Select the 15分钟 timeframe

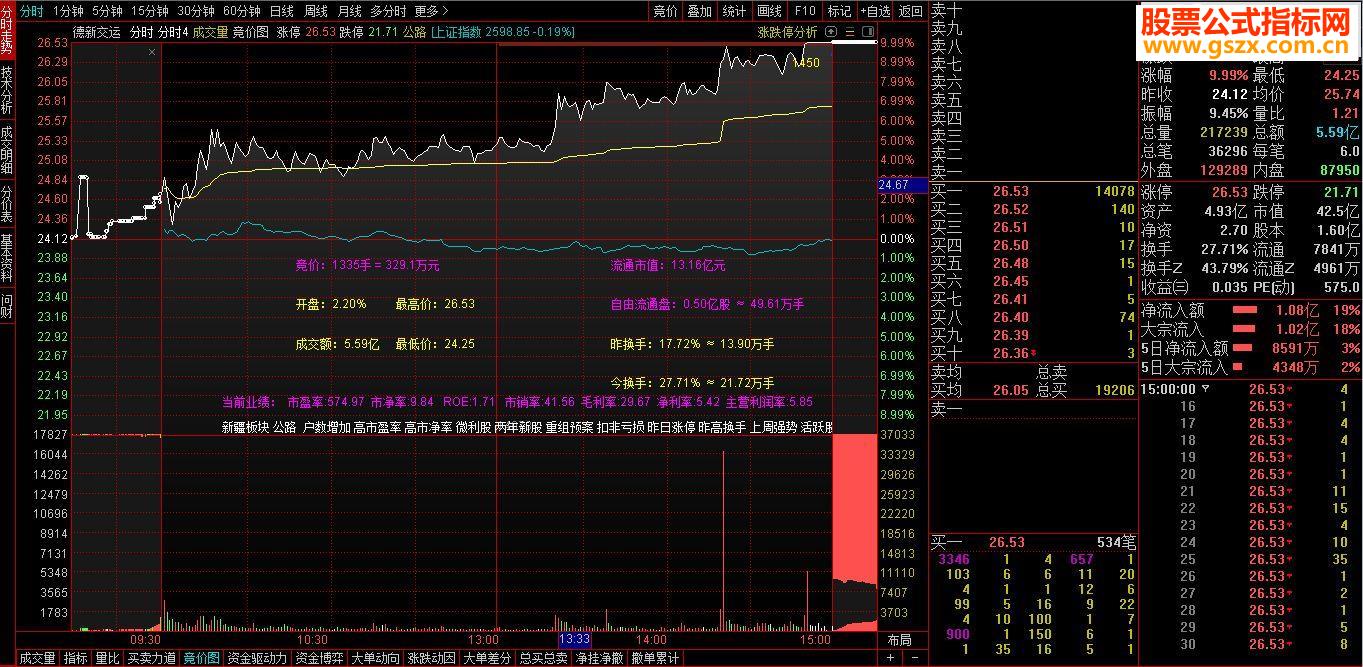pyautogui.click(x=149, y=11)
